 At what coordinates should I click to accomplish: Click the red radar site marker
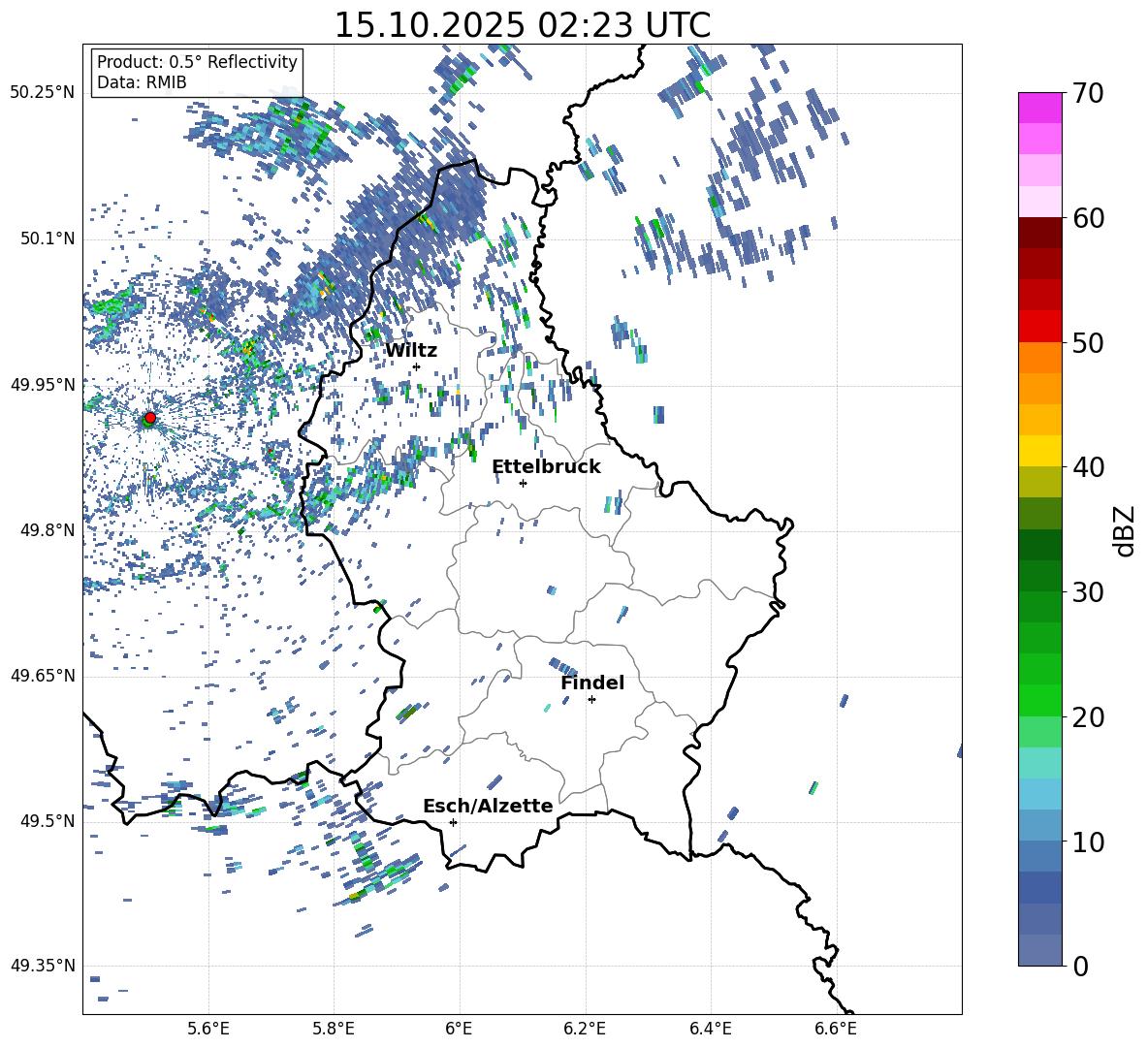click(150, 417)
